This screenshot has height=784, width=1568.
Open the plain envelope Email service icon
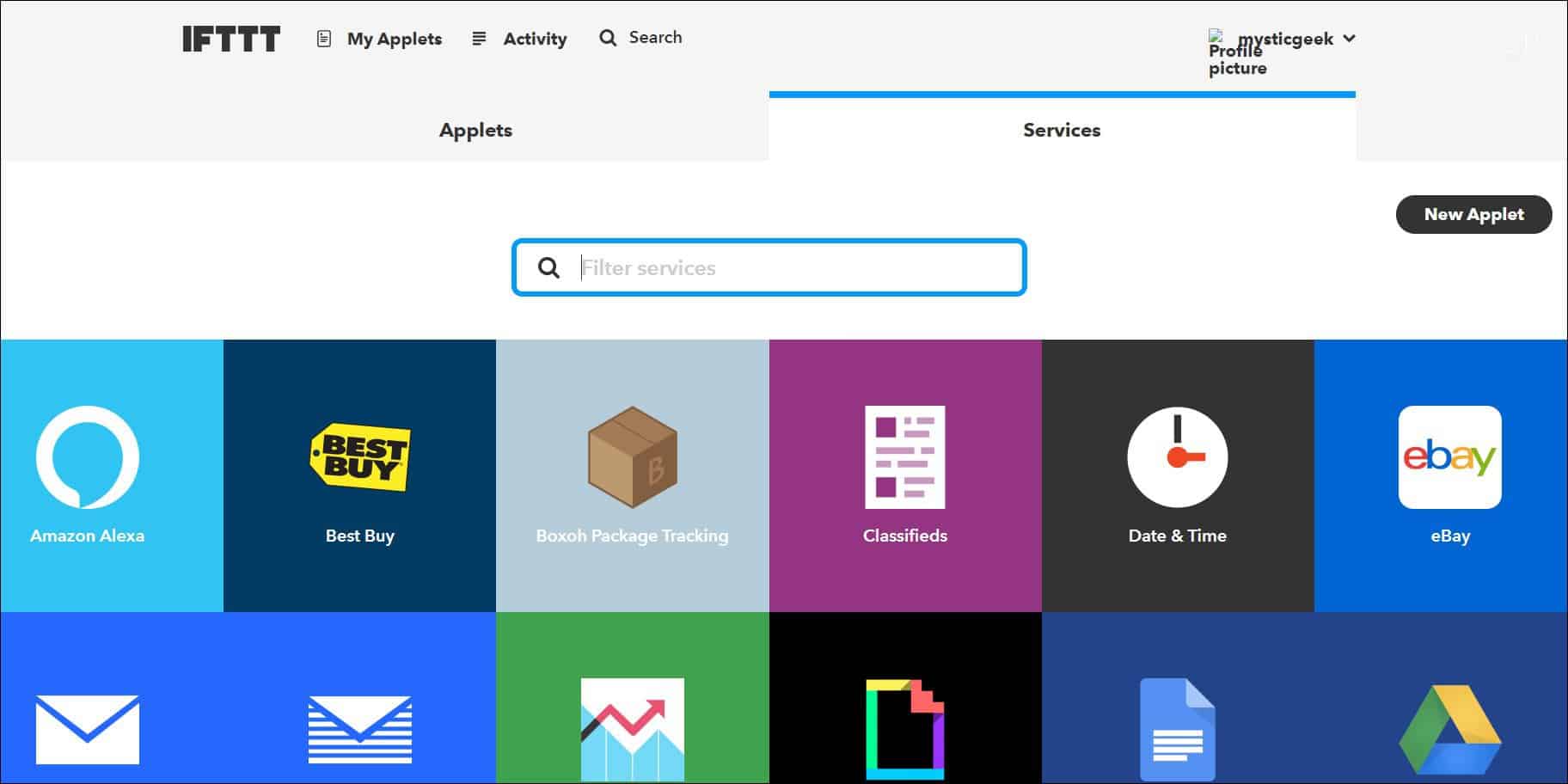pyautogui.click(x=88, y=729)
